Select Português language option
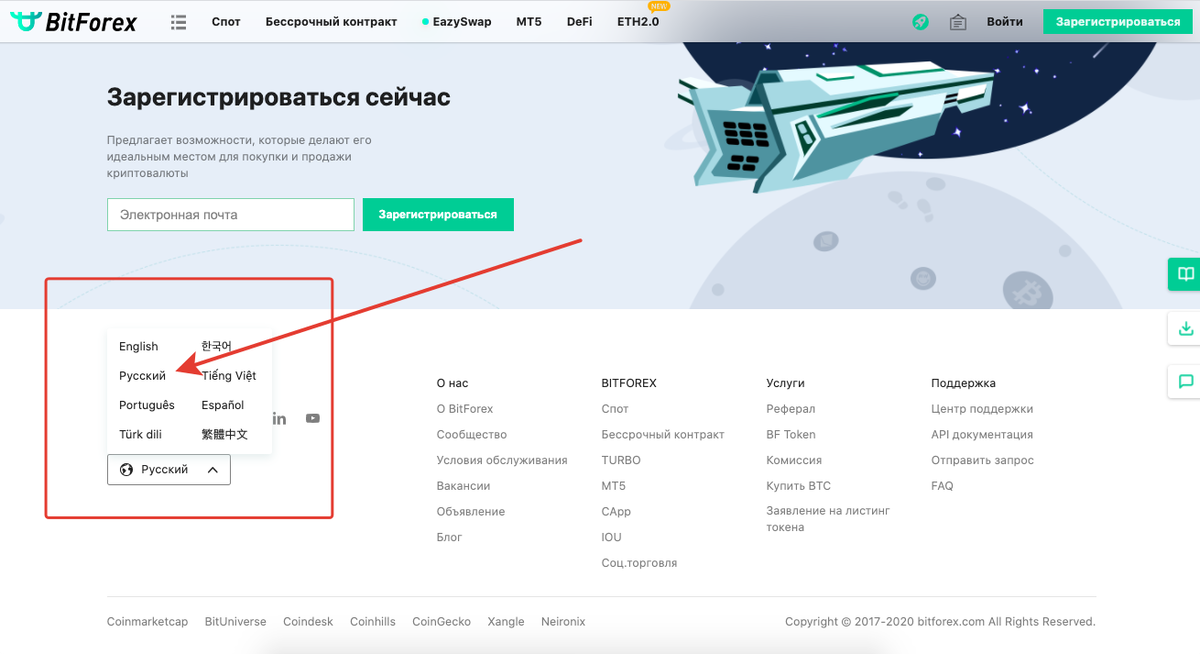Viewport: 1200px width, 654px height. point(147,405)
